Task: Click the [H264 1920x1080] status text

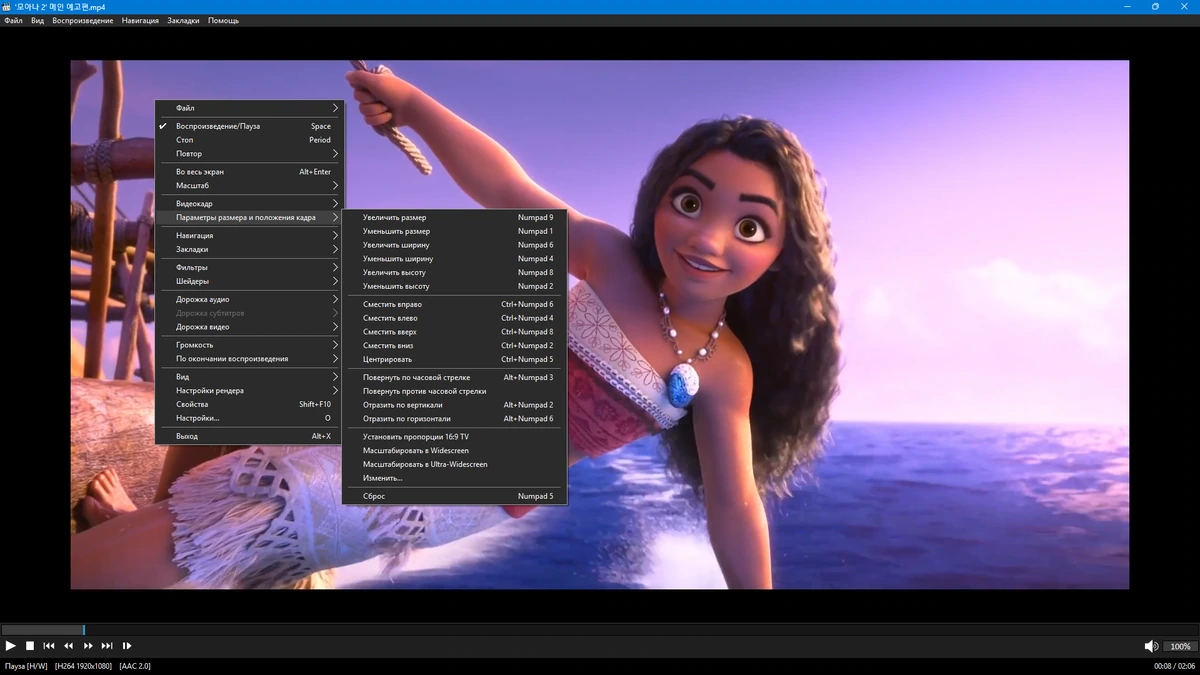Action: click(x=83, y=666)
